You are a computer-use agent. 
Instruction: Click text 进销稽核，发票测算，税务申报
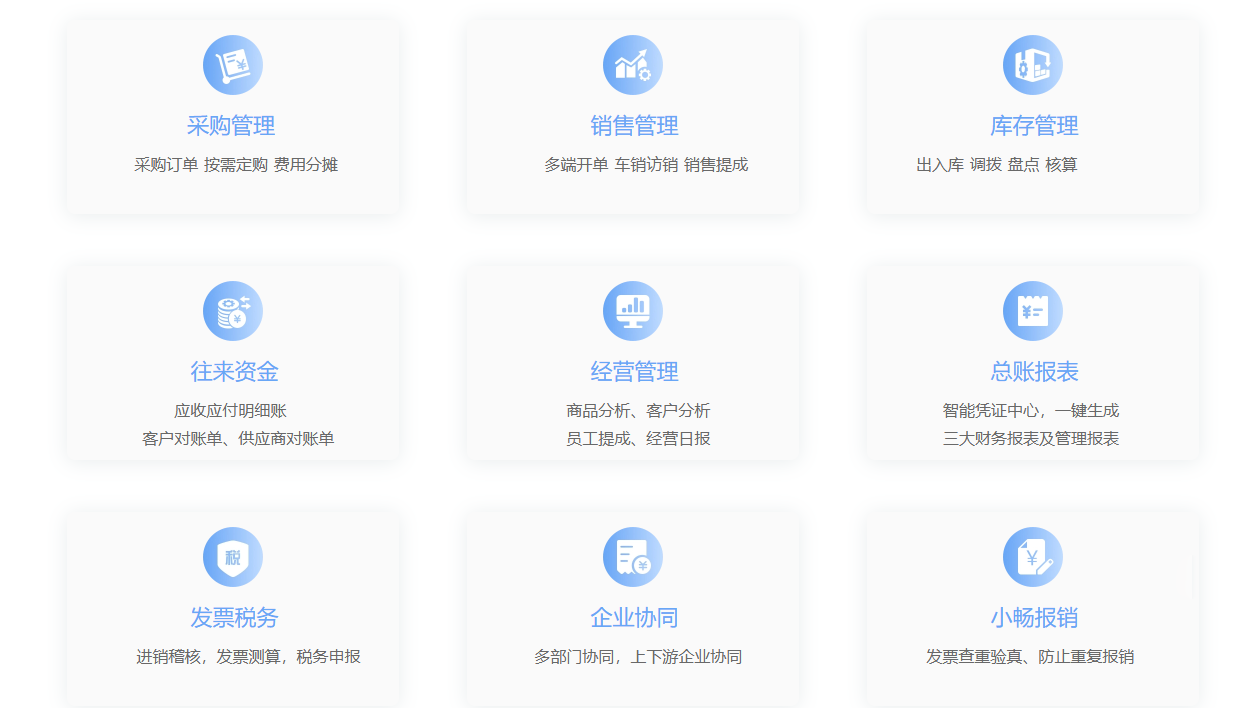point(248,657)
